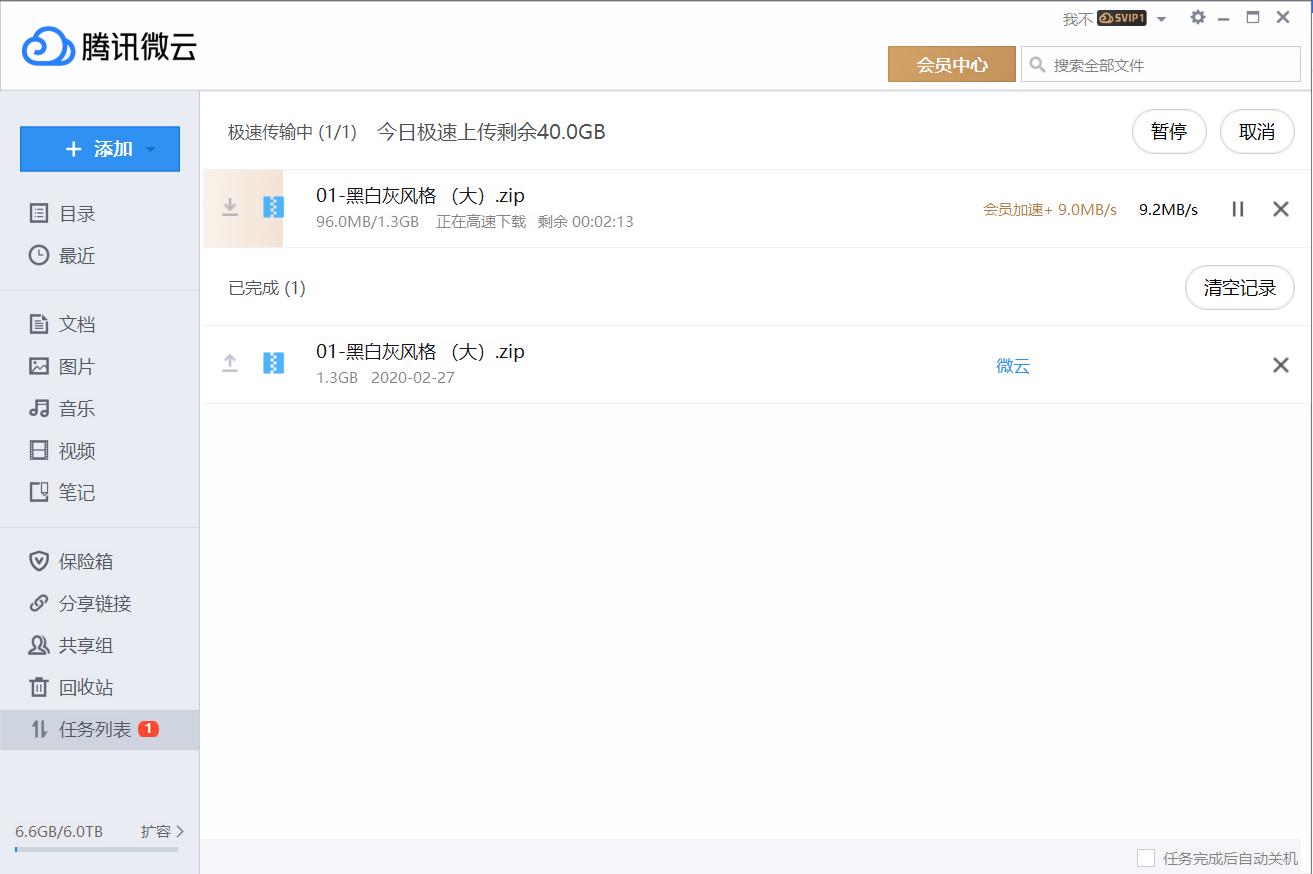Expand the 添加 add button dropdown
1313x874 pixels.
(x=152, y=148)
